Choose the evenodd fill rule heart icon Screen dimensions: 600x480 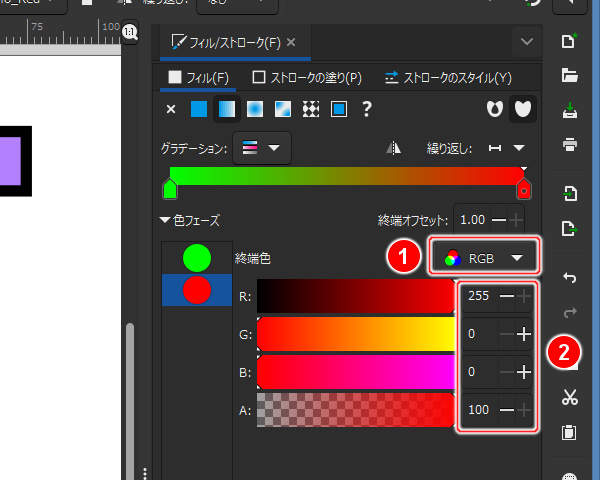click(x=494, y=109)
